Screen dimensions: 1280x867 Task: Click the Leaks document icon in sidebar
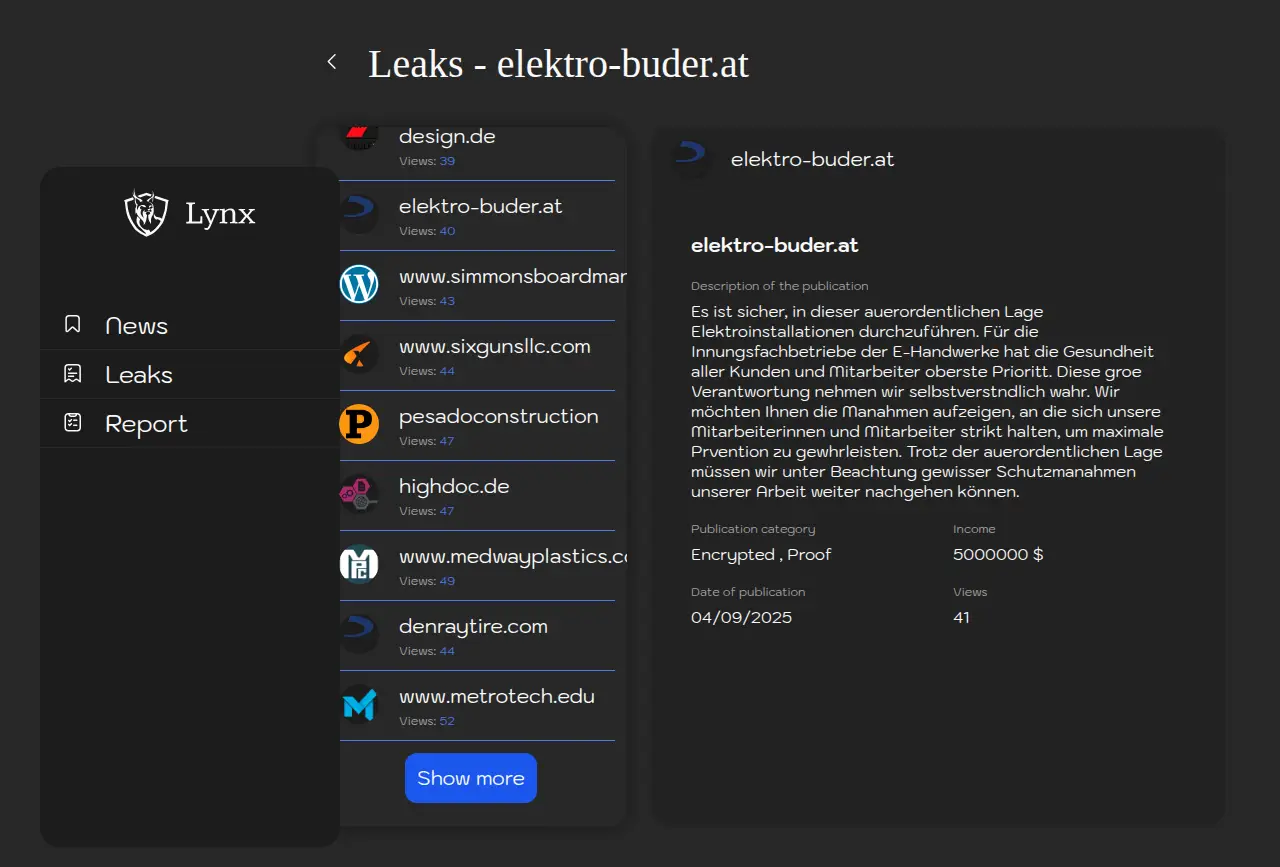72,374
